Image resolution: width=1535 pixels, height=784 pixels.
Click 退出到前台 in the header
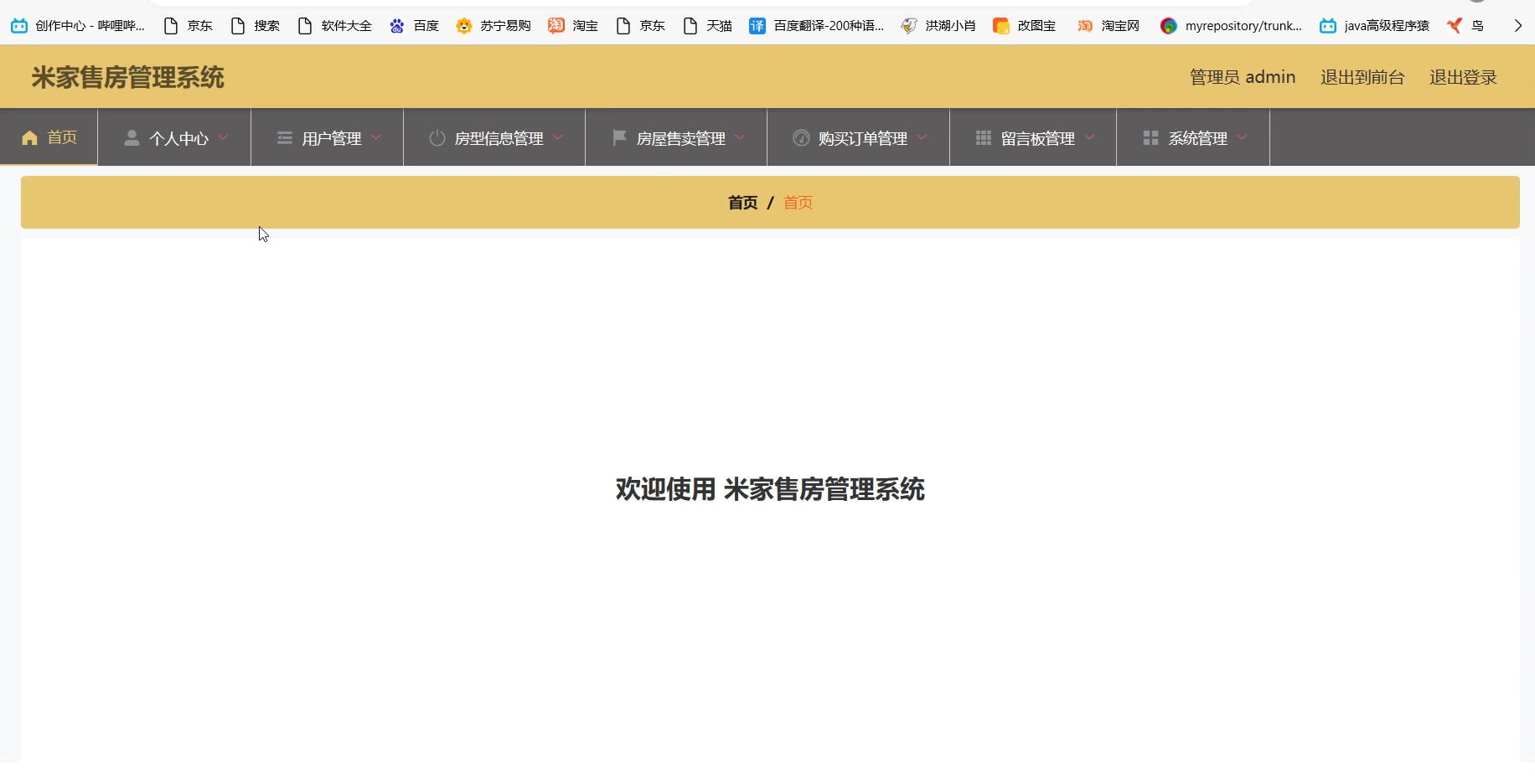[1362, 77]
